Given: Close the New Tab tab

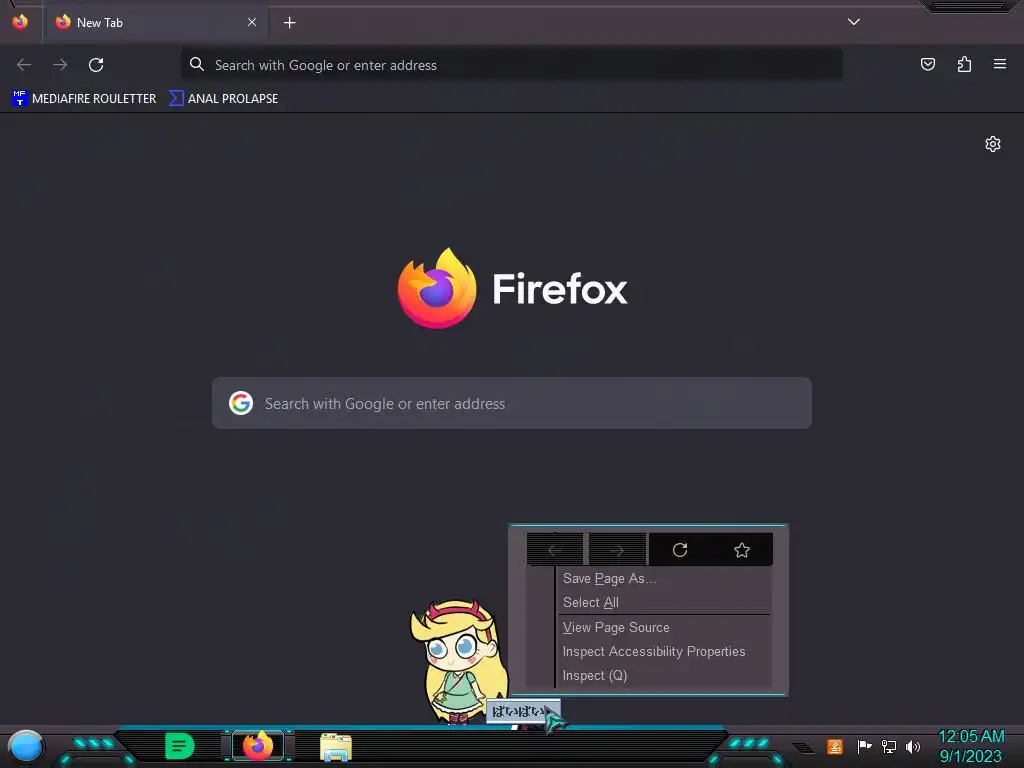Looking at the screenshot, I should tap(251, 22).
